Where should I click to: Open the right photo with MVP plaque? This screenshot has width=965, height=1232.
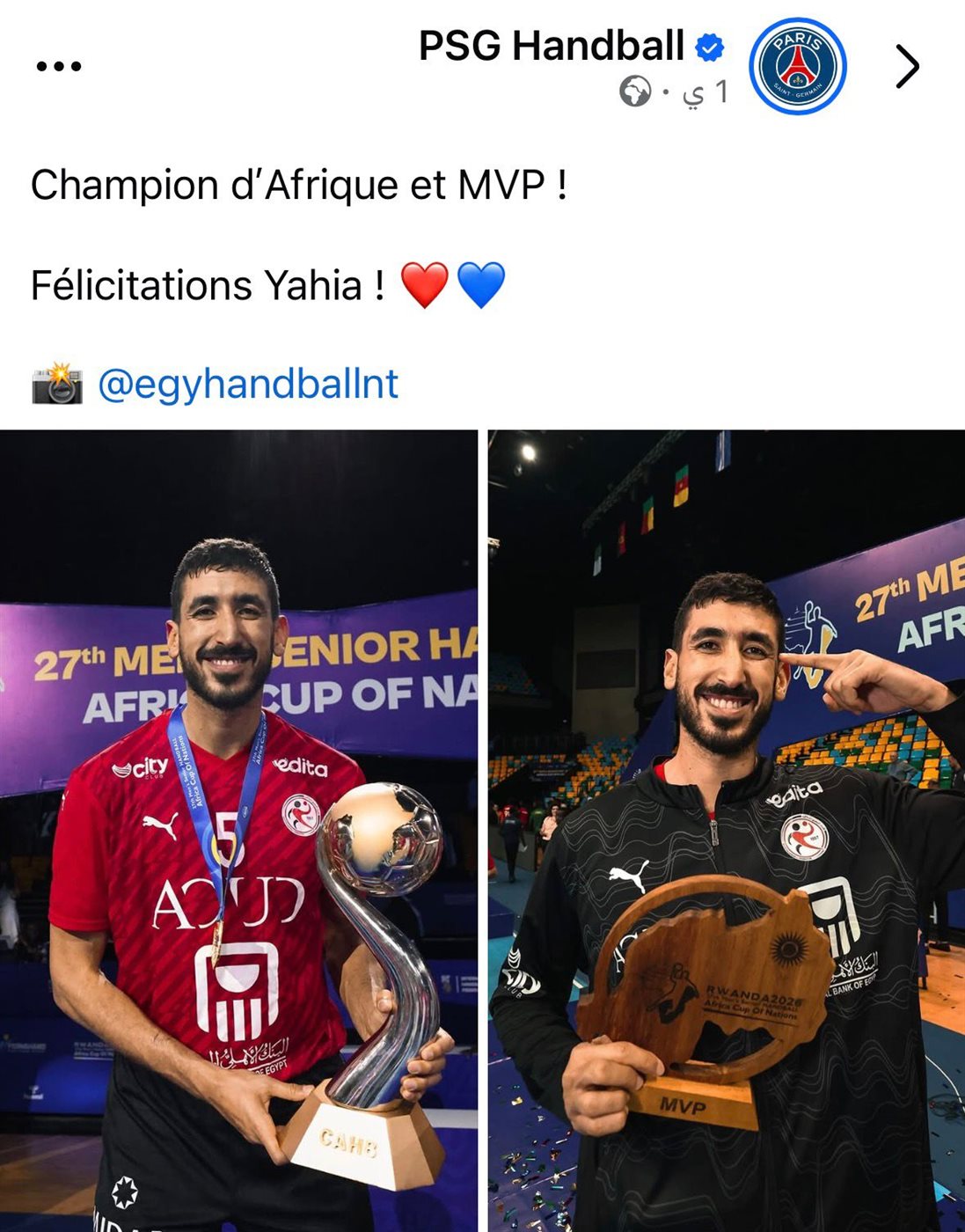pyautogui.click(x=727, y=831)
